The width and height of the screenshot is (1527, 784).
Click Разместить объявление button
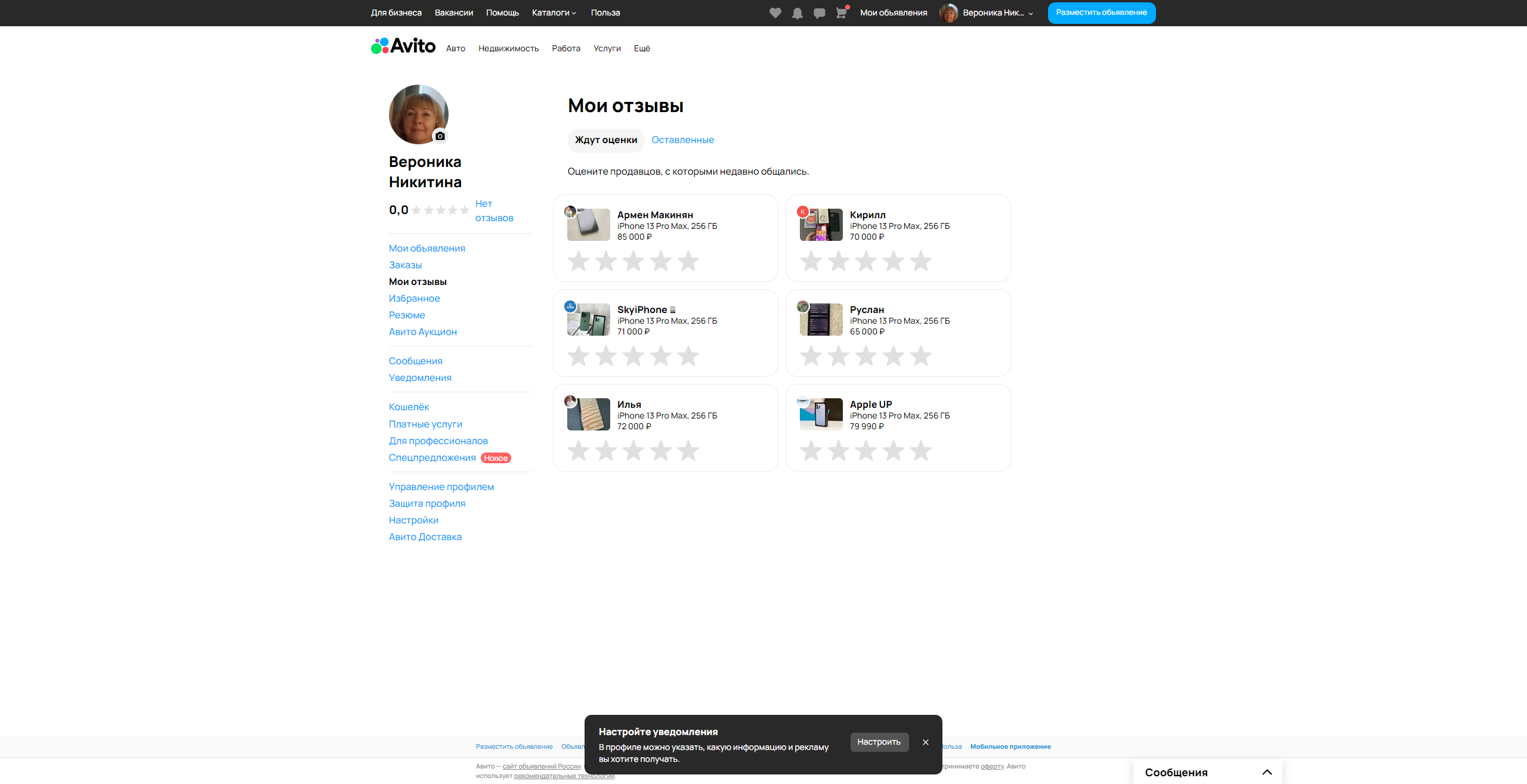[x=1101, y=13]
